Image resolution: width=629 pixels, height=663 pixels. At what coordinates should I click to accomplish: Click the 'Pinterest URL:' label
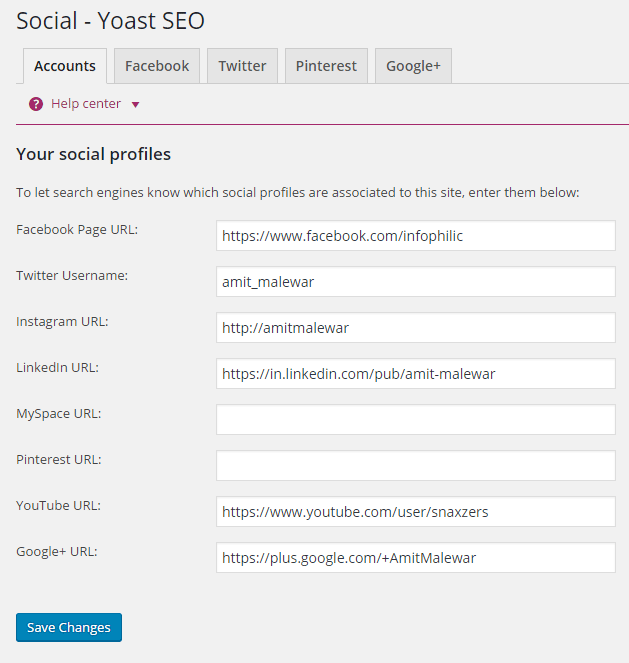pyautogui.click(x=59, y=460)
